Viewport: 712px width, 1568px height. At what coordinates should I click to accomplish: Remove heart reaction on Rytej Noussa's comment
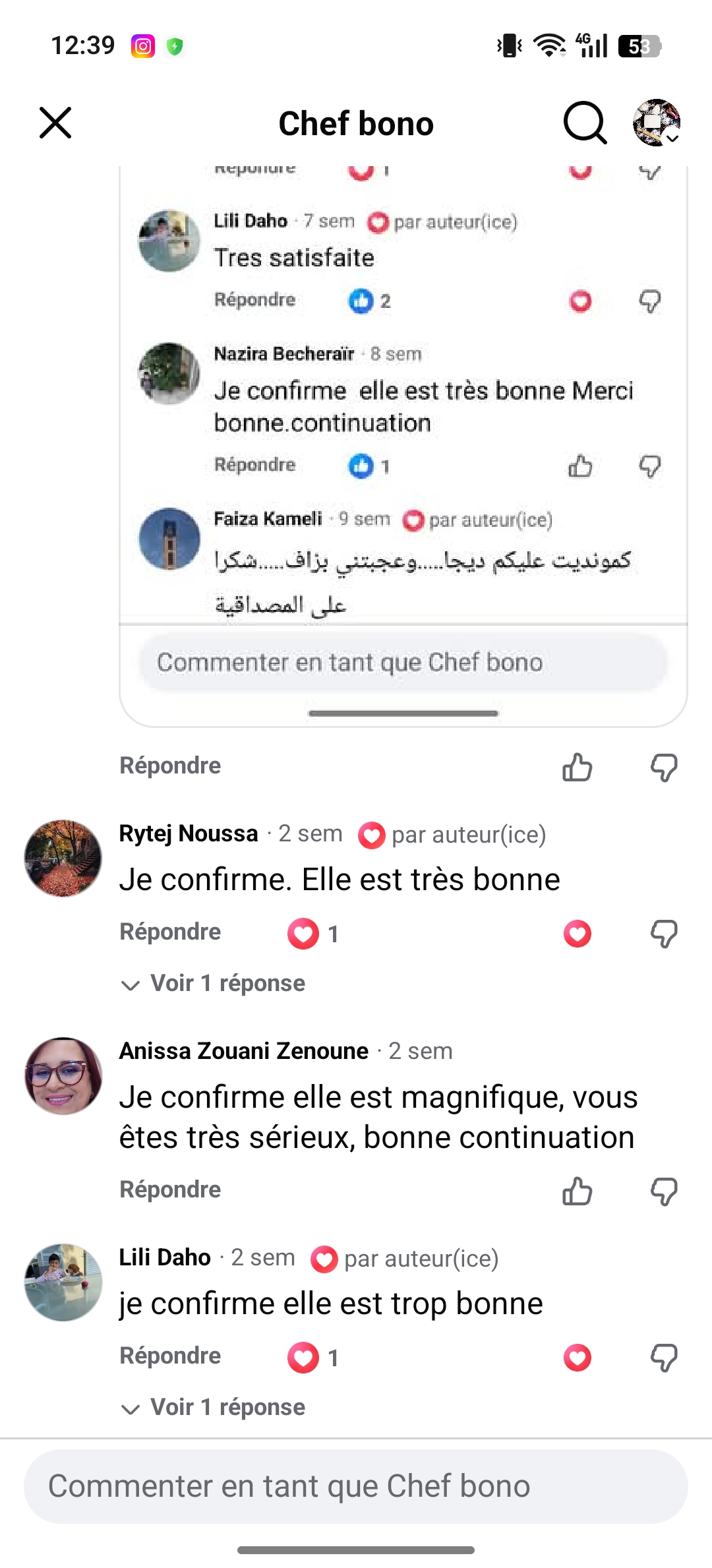coord(578,934)
